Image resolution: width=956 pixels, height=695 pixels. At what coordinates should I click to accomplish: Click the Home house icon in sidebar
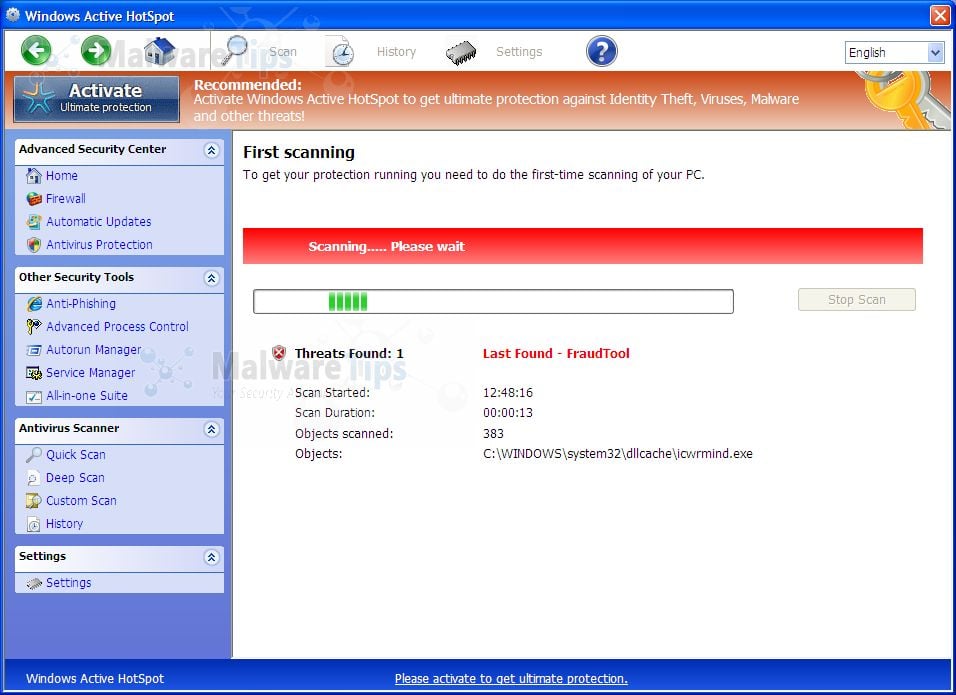coord(34,176)
